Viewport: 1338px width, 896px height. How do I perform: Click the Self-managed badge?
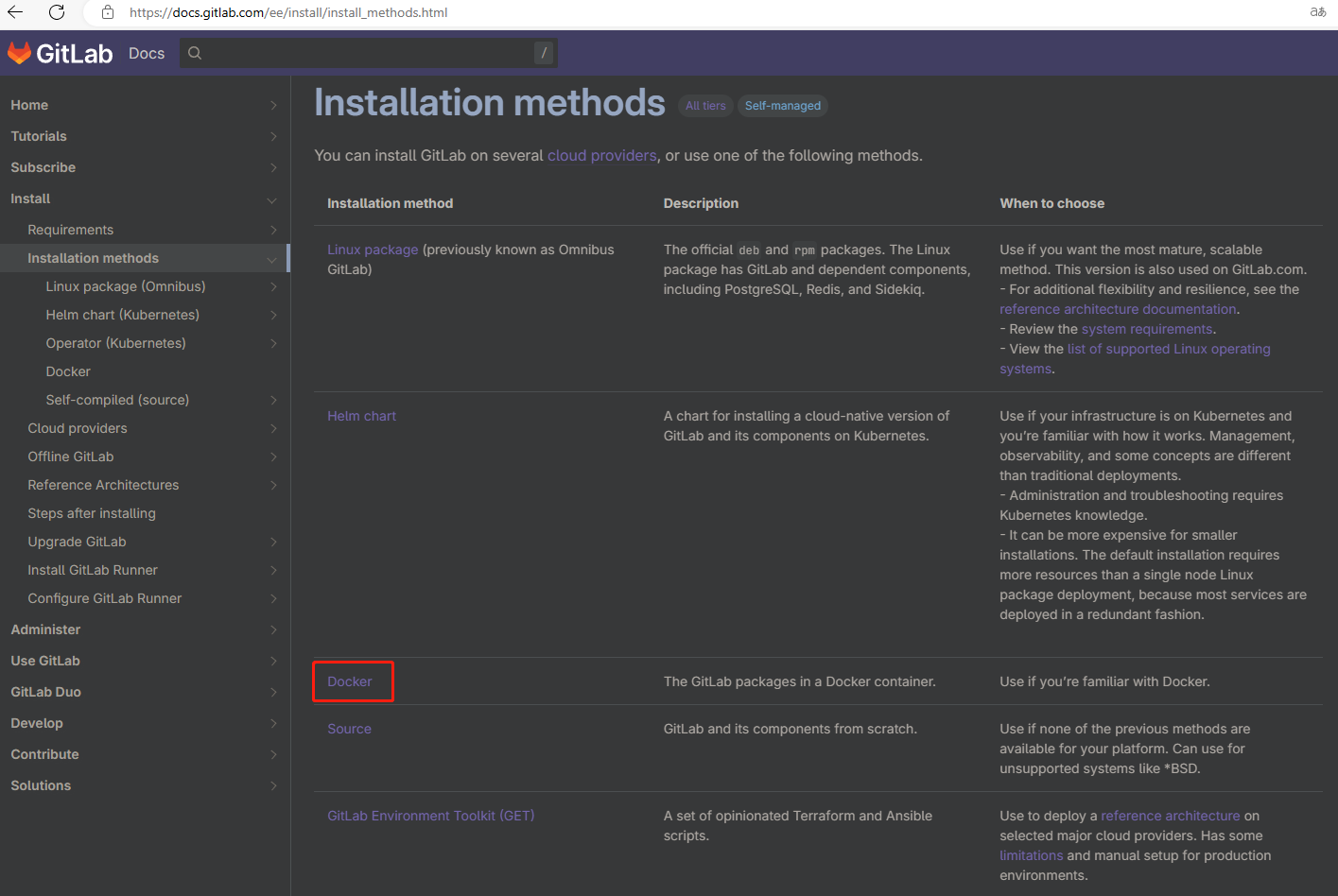[x=783, y=106]
